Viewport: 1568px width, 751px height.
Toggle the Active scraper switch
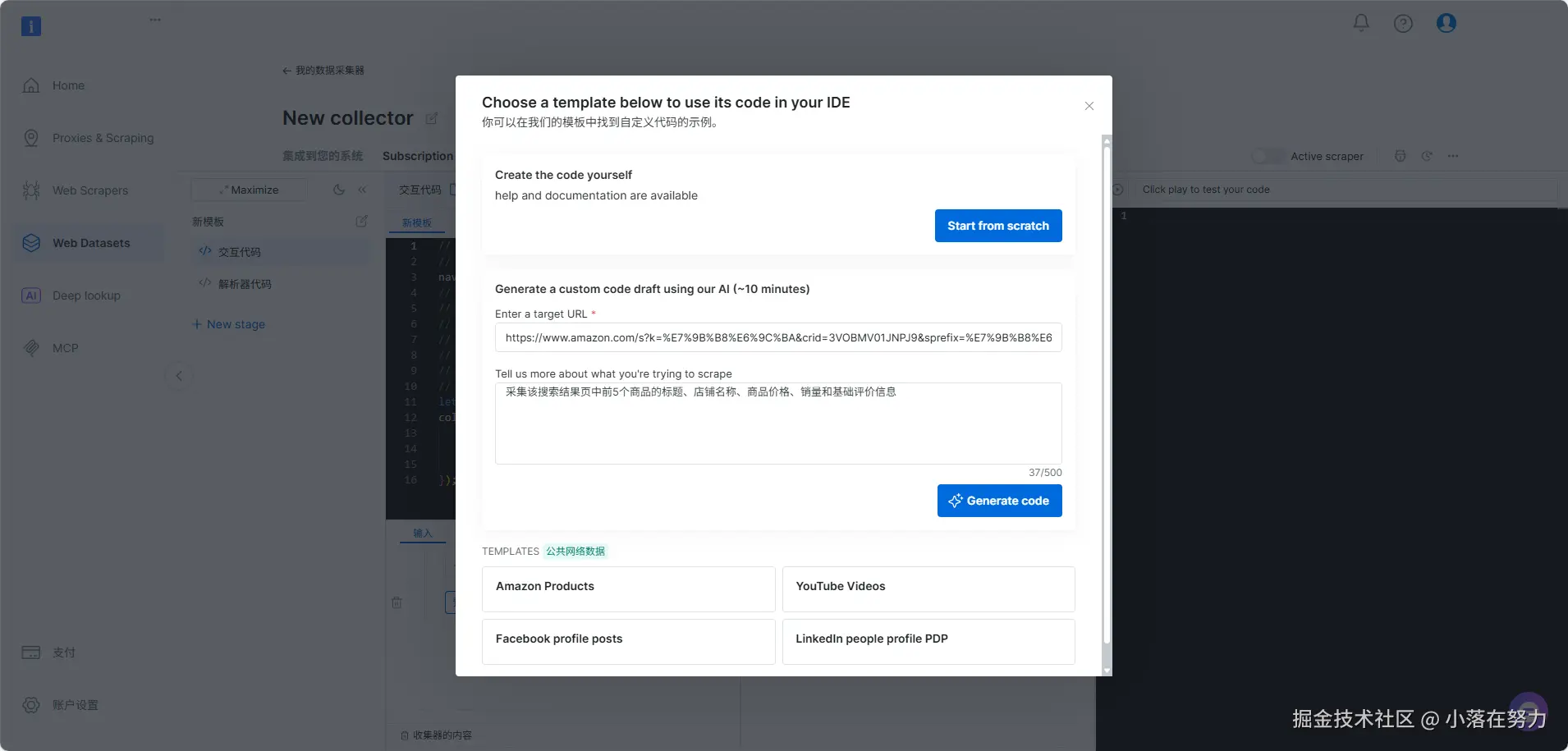1267,156
